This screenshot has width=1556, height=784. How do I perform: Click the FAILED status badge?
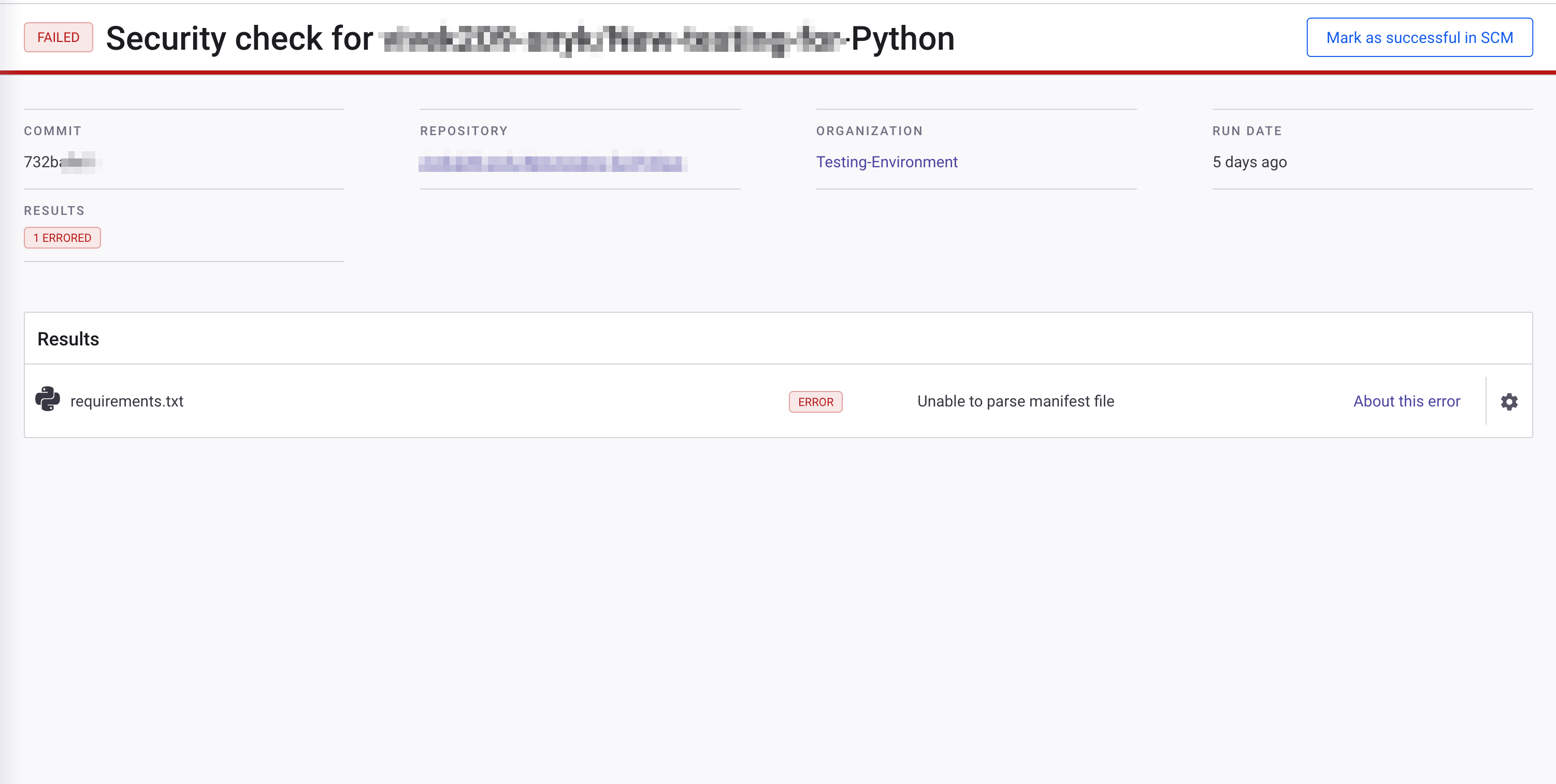tap(58, 37)
